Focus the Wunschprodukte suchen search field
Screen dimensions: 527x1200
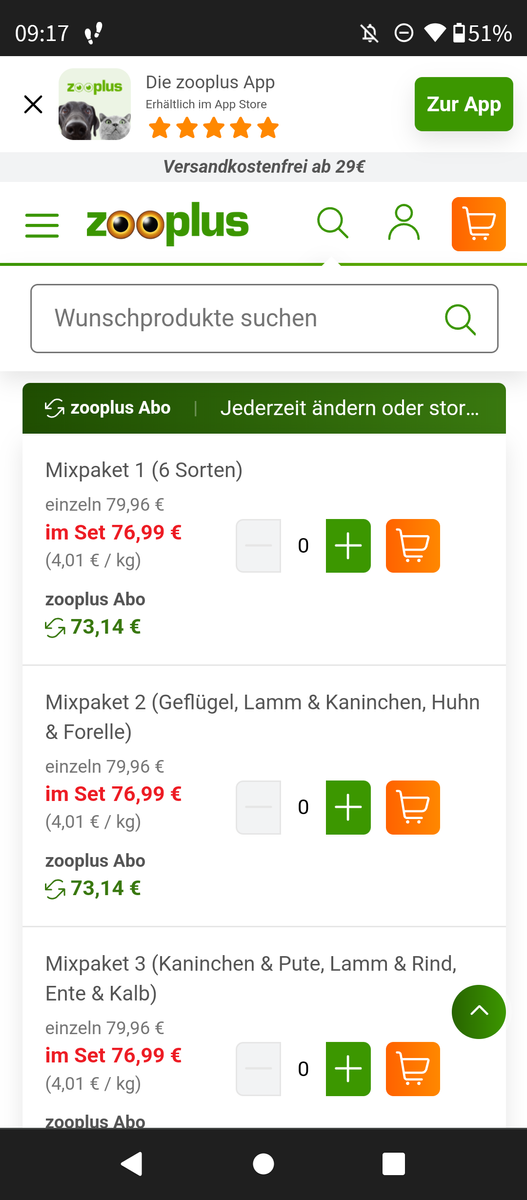click(x=264, y=319)
